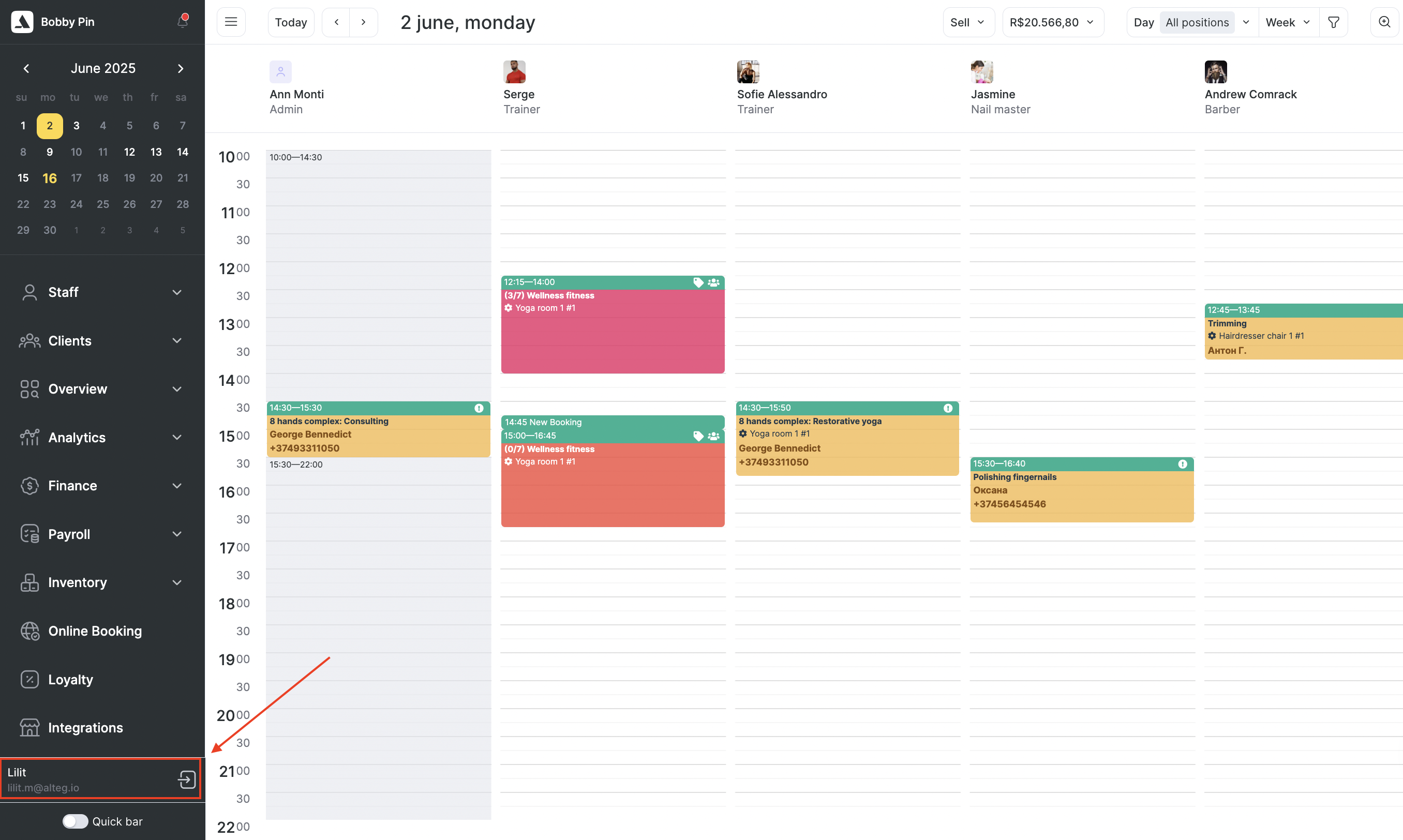The height and width of the screenshot is (840, 1403).
Task: Click the Bobby Pin logo icon
Action: tap(22, 22)
